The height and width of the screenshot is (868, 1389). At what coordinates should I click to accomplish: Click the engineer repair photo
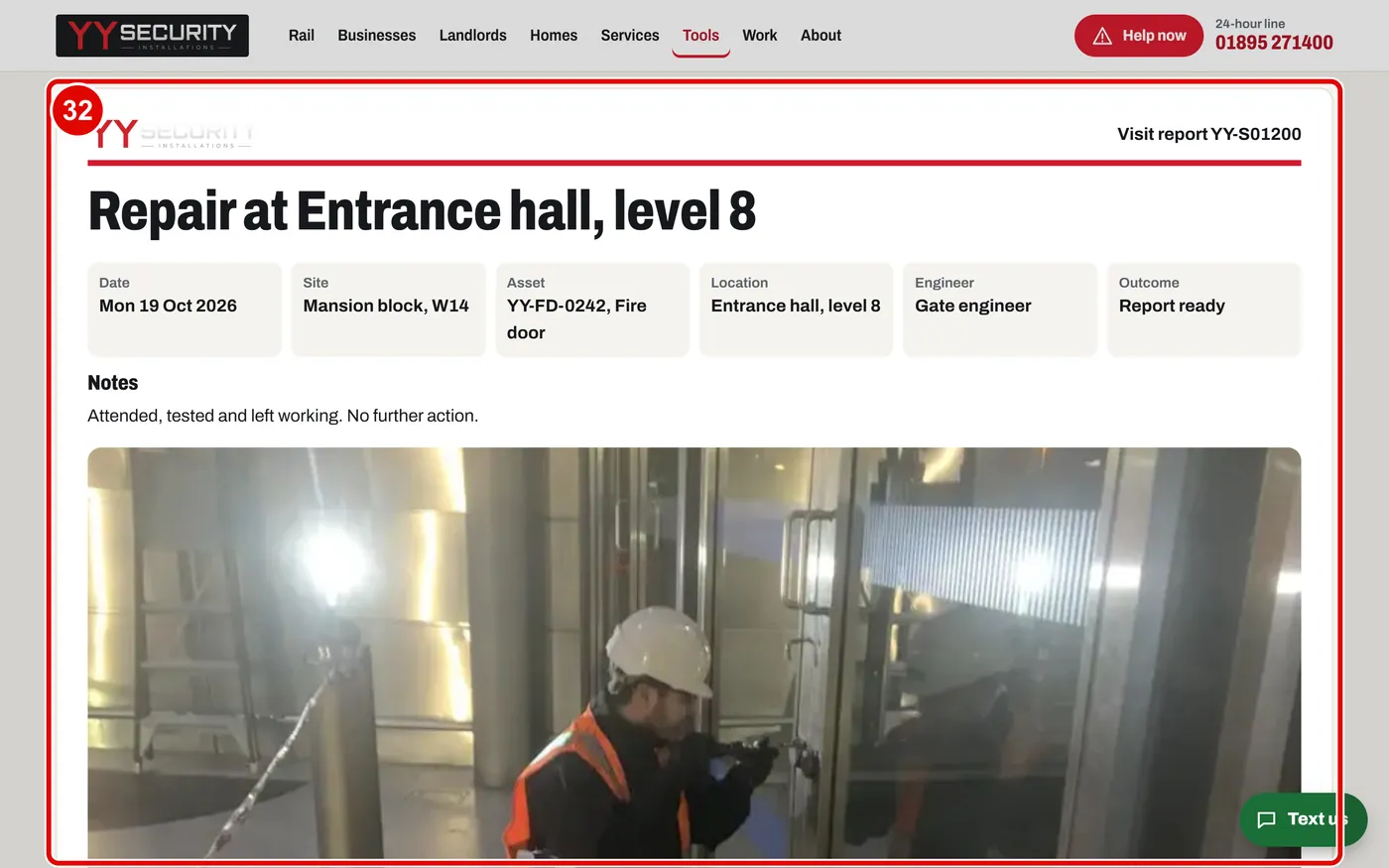point(694,653)
